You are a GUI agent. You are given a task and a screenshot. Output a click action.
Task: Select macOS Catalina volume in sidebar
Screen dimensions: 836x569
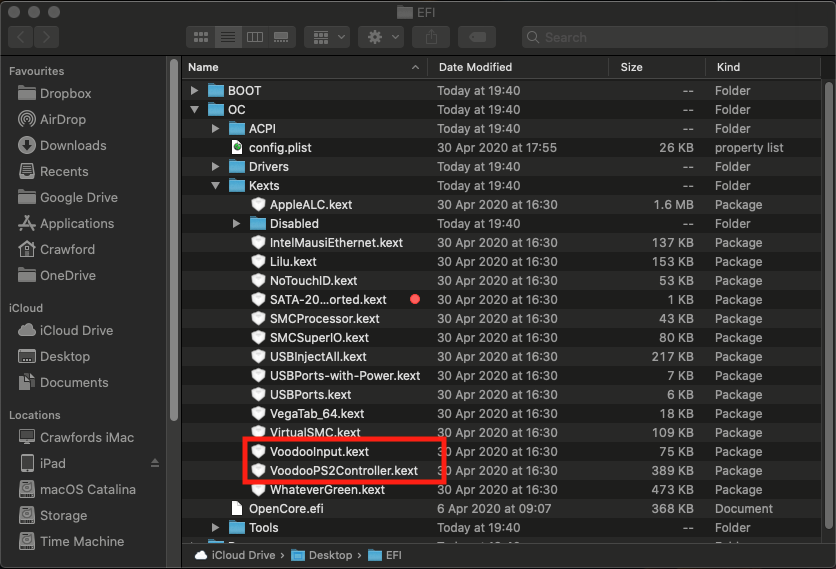point(77,490)
